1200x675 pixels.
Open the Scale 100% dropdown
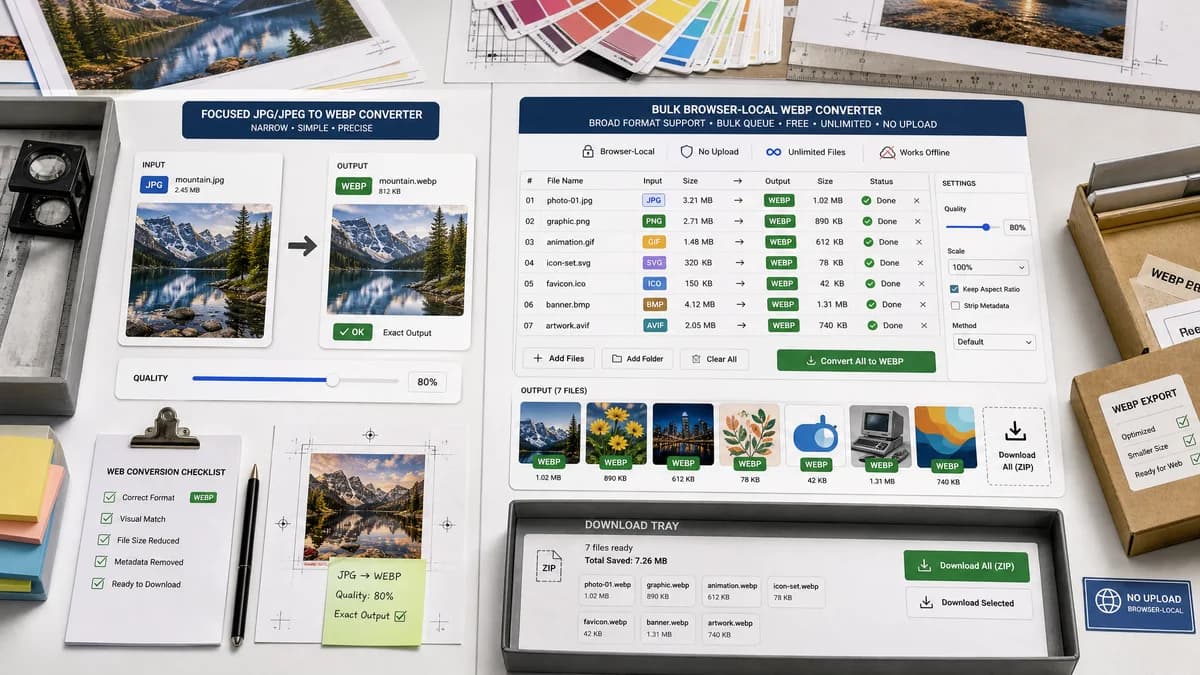pyautogui.click(x=988, y=267)
